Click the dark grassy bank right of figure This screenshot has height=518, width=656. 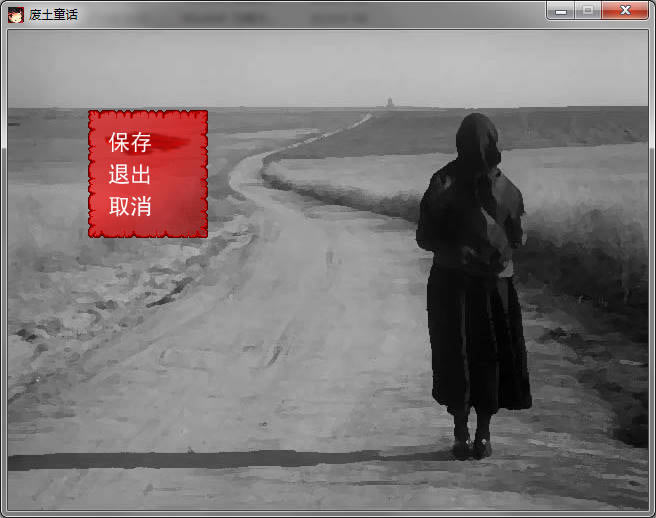click(586, 259)
